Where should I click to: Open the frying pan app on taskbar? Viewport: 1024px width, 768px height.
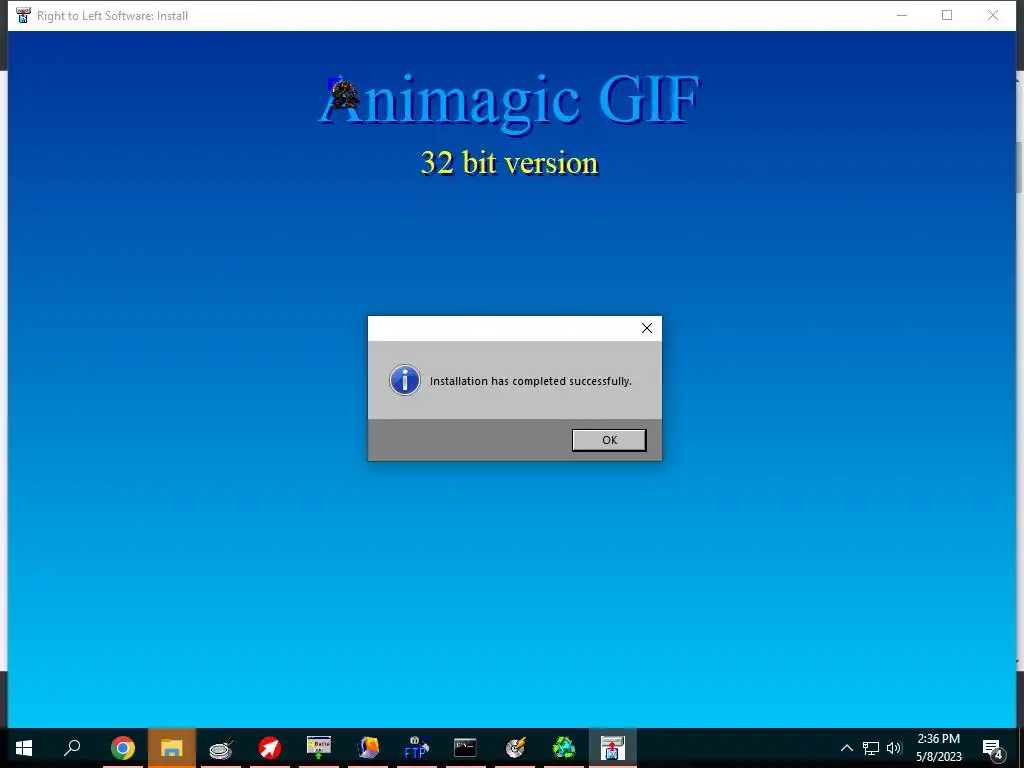point(221,748)
